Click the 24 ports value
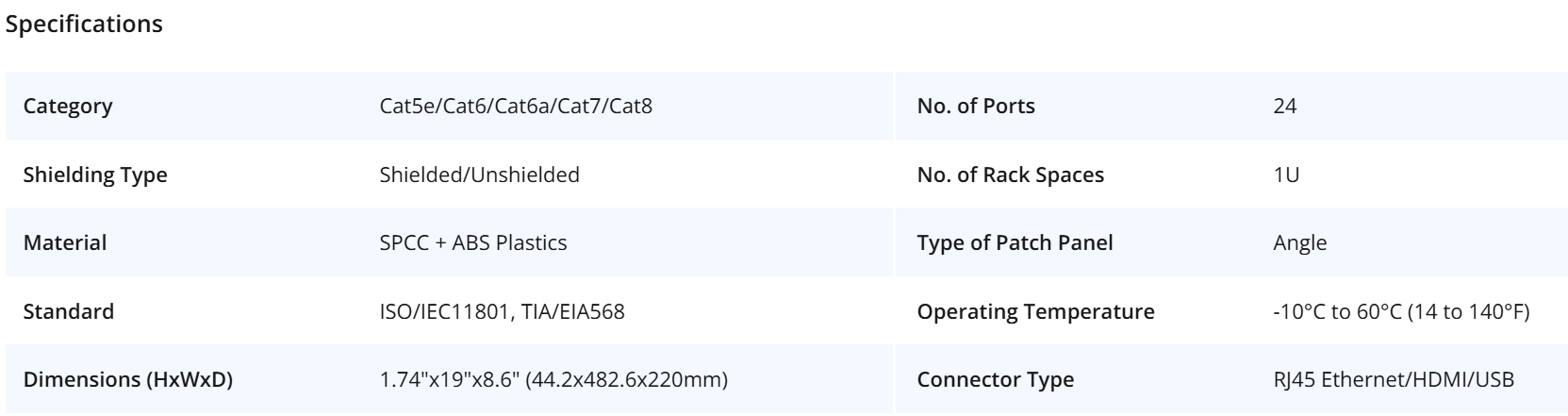The width and height of the screenshot is (1568, 416). pyautogui.click(x=1284, y=106)
